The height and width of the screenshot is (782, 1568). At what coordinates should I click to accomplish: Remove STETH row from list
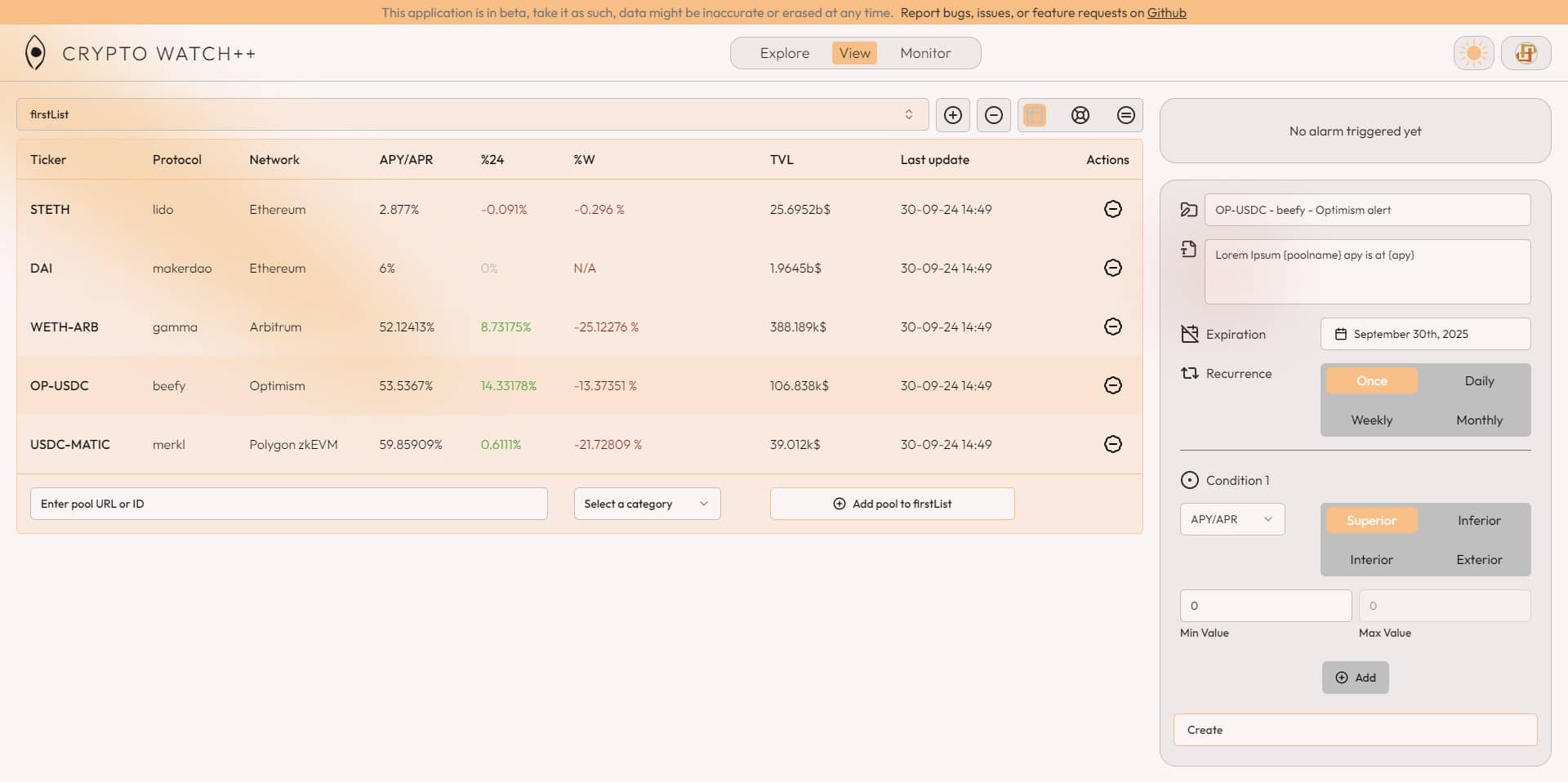(x=1112, y=209)
